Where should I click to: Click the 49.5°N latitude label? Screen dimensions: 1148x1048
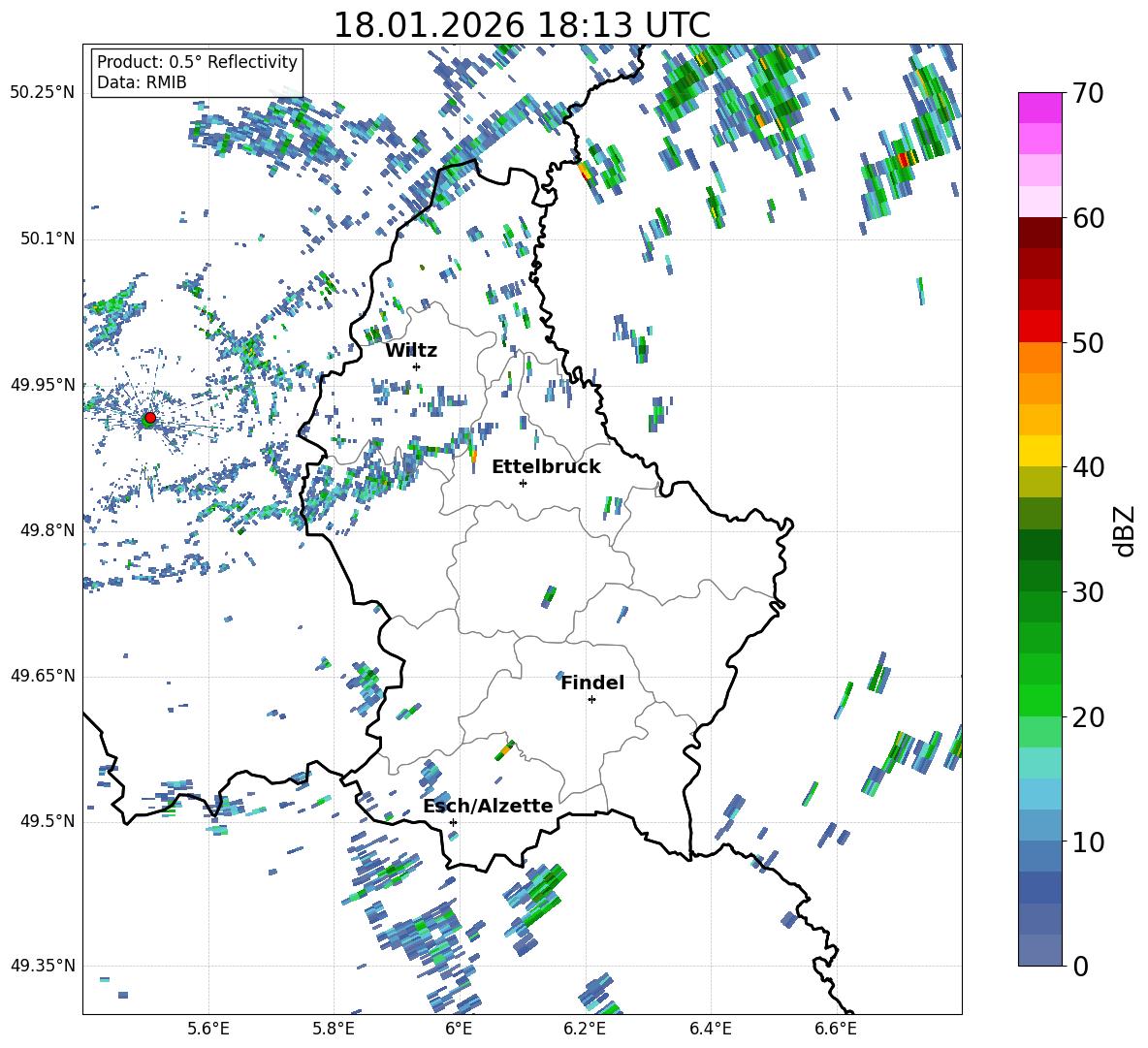click(x=47, y=821)
